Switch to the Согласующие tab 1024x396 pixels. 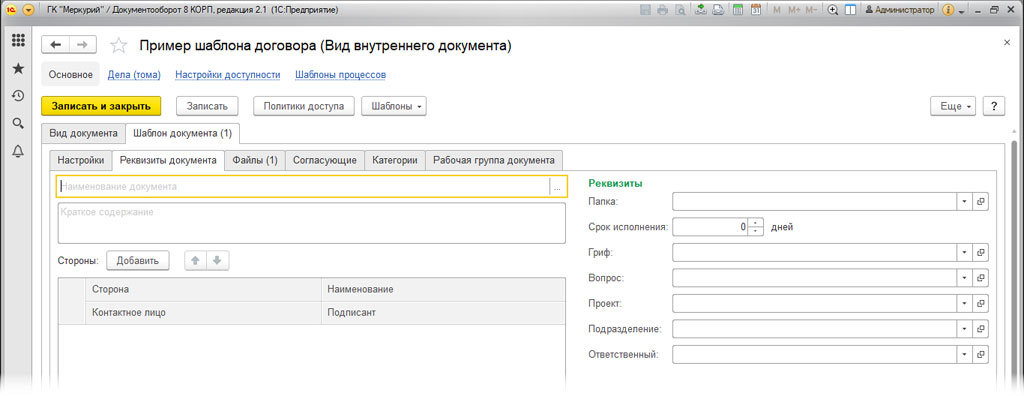325,160
